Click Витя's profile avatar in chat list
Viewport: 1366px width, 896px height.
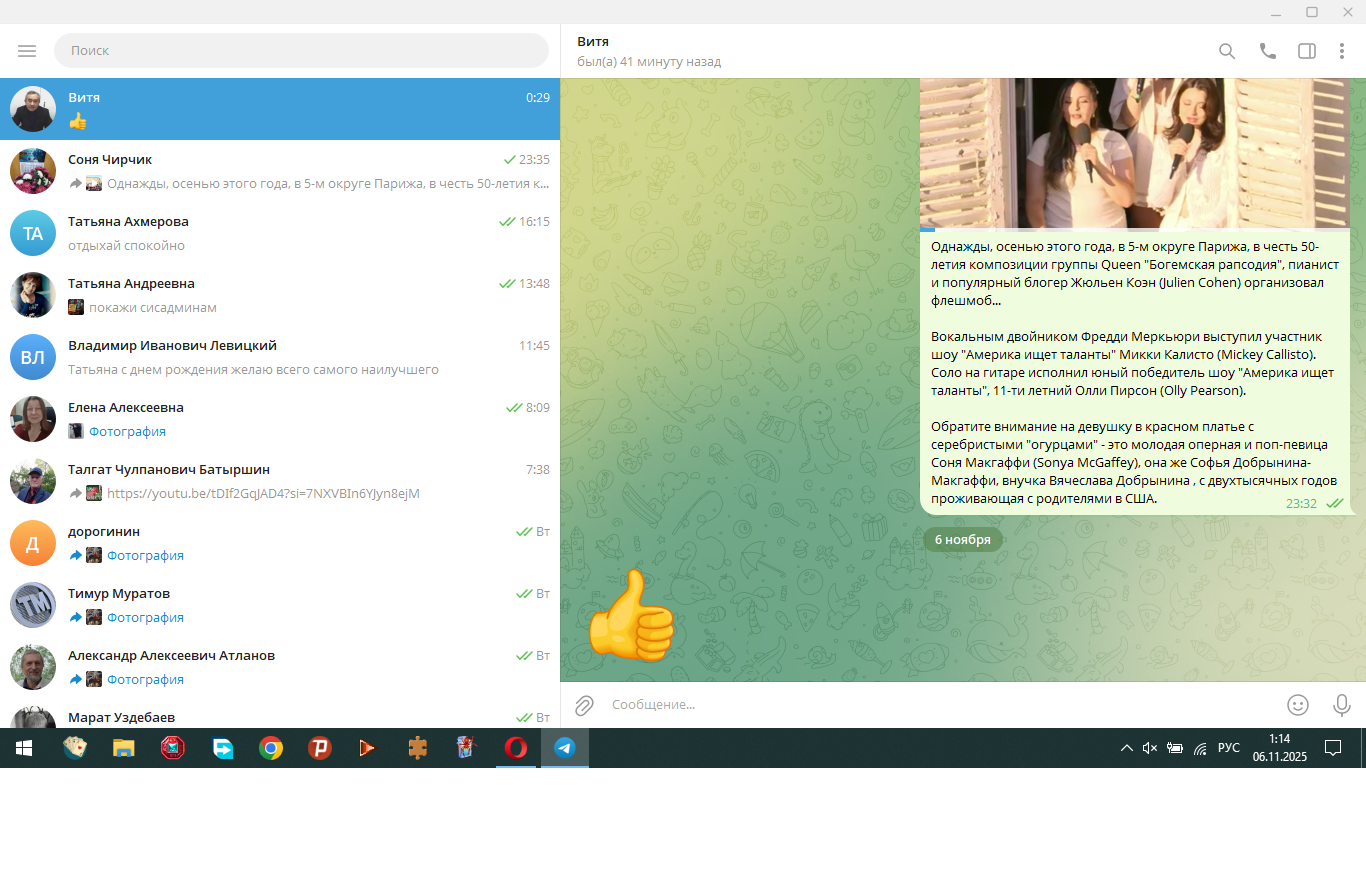[33, 109]
